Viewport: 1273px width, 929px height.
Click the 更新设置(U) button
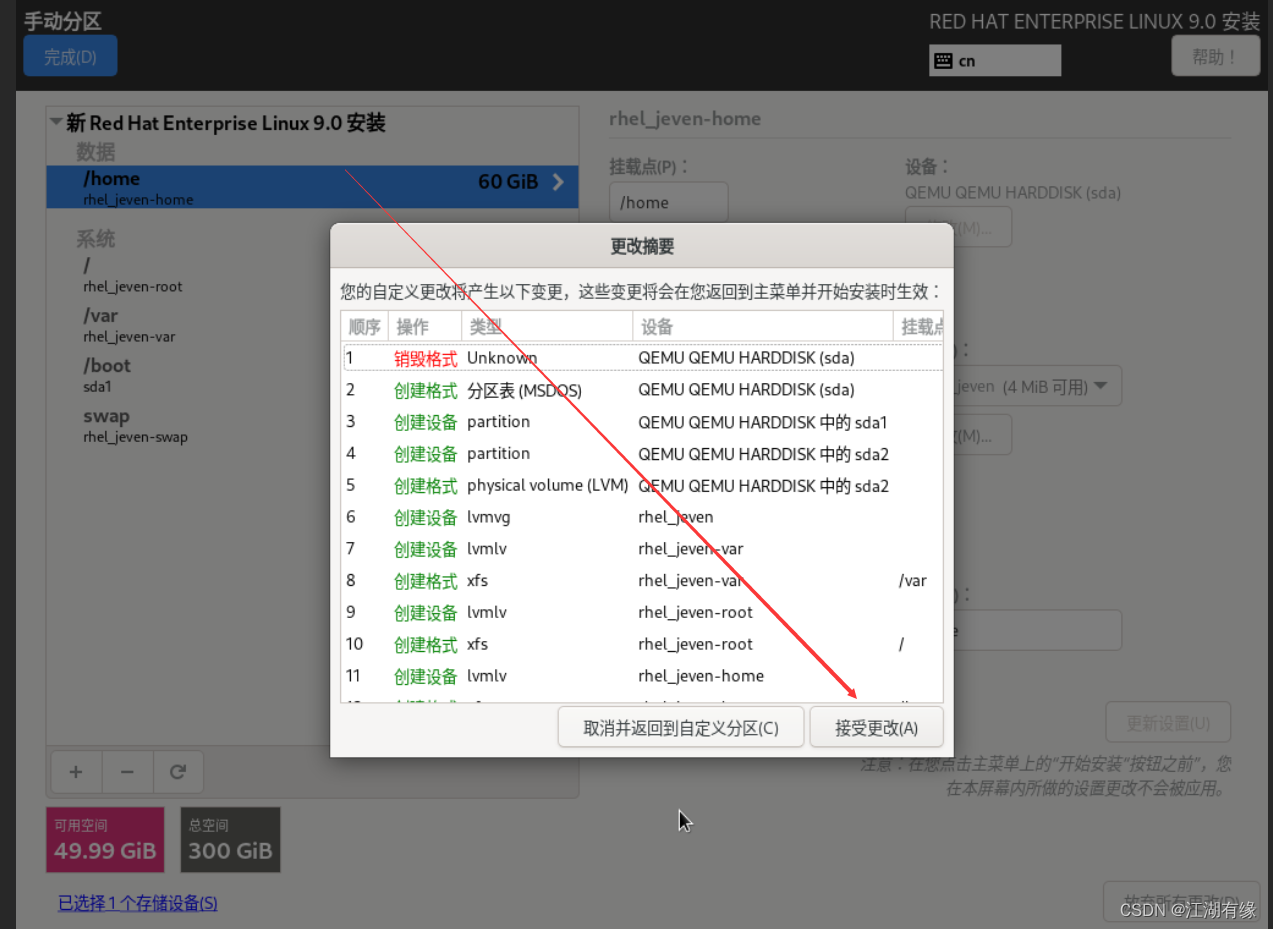tap(1168, 722)
